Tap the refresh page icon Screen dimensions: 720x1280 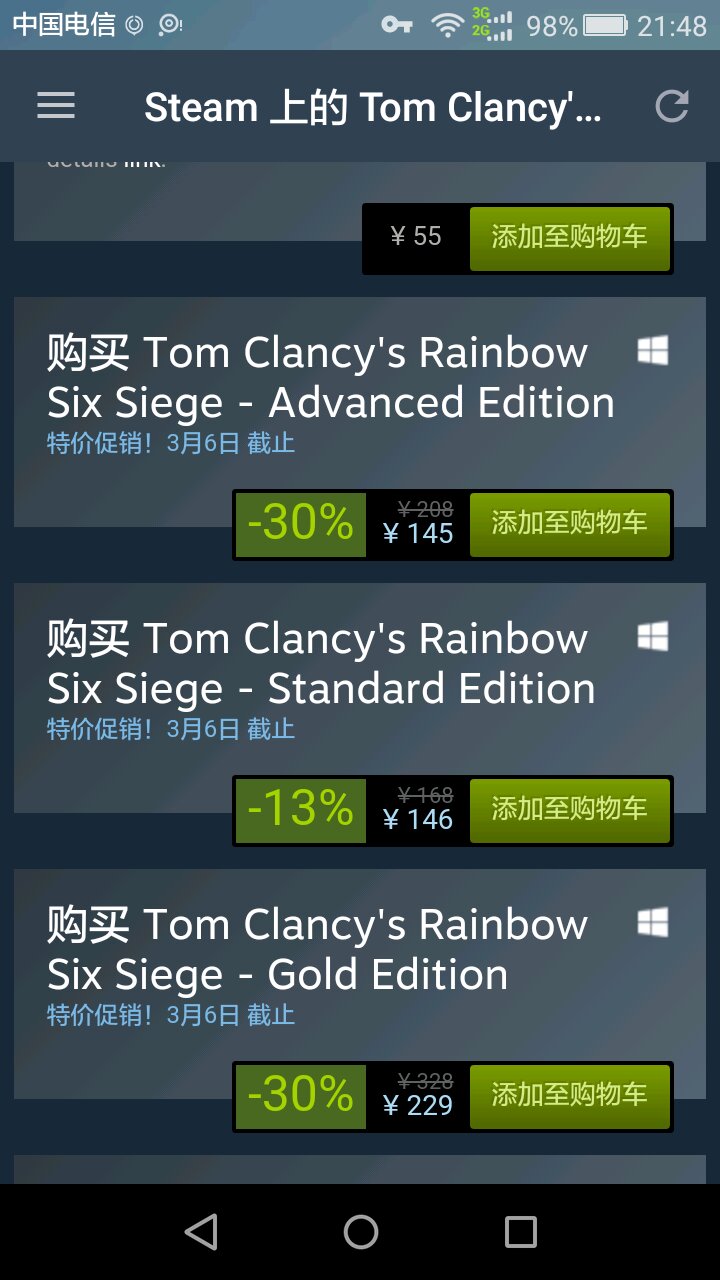click(672, 106)
